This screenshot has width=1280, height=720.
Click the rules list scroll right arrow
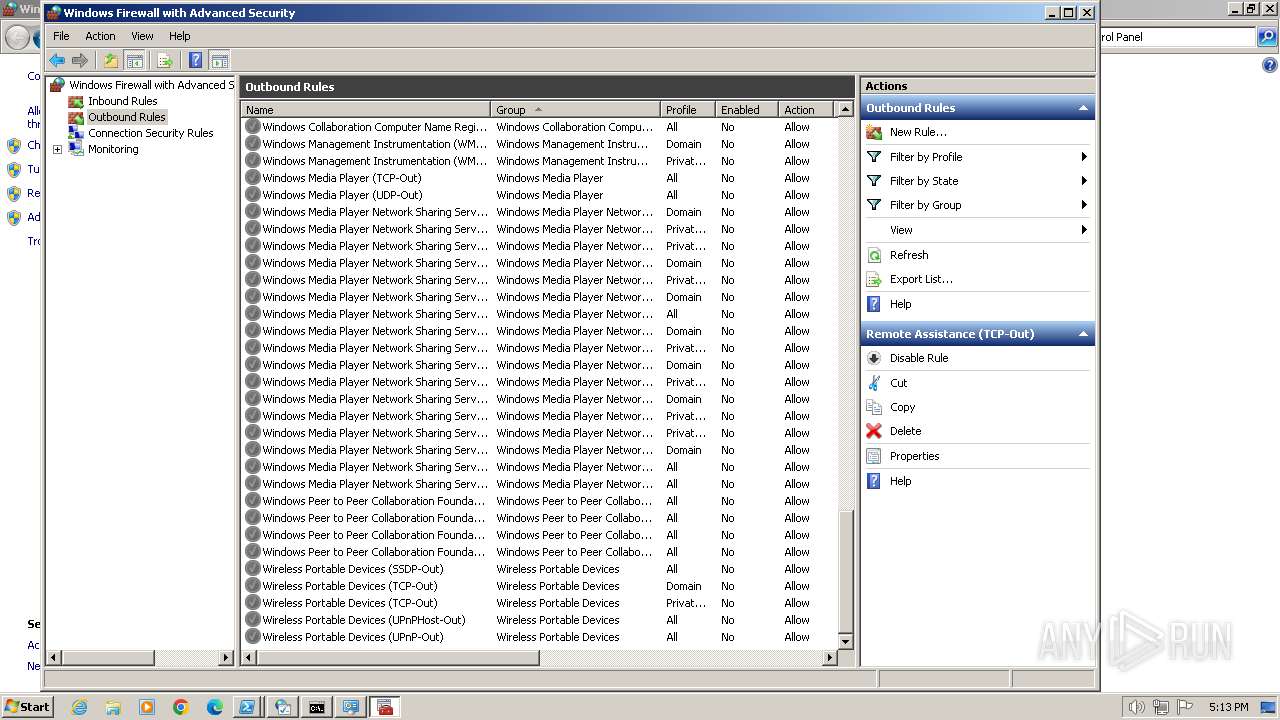pyautogui.click(x=829, y=657)
